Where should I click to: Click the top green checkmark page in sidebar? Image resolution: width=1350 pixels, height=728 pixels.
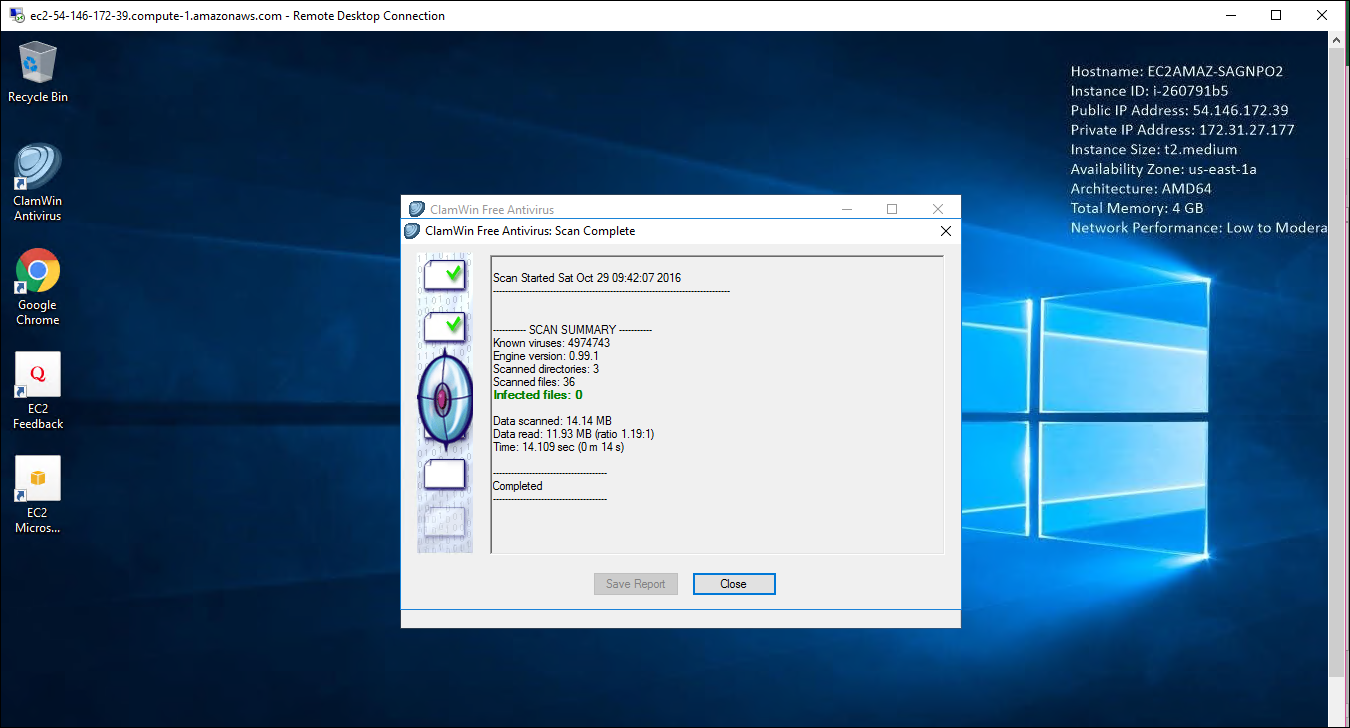click(445, 274)
